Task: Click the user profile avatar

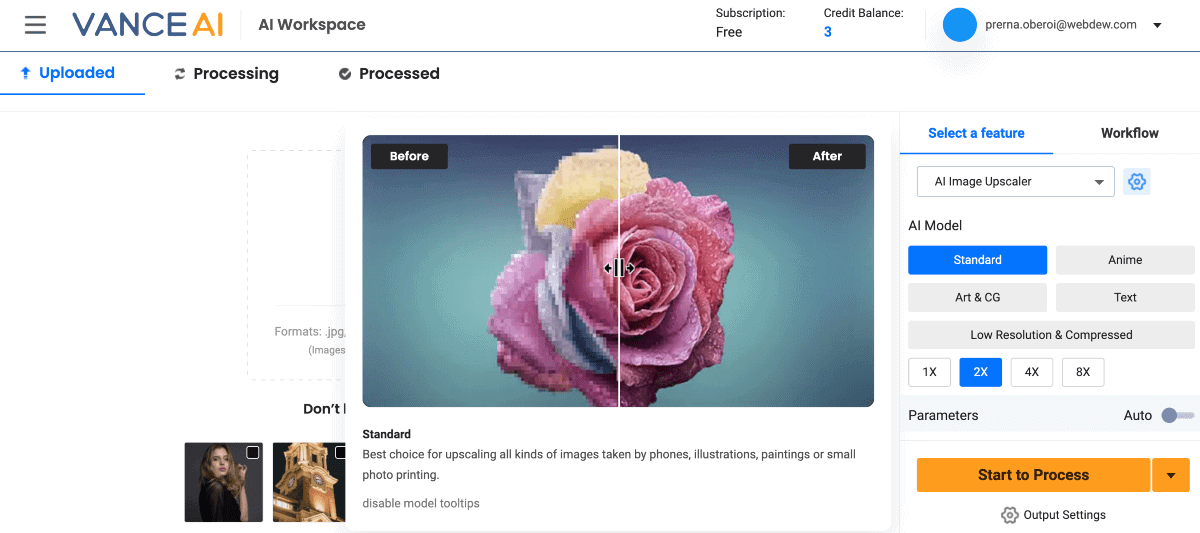Action: [959, 25]
